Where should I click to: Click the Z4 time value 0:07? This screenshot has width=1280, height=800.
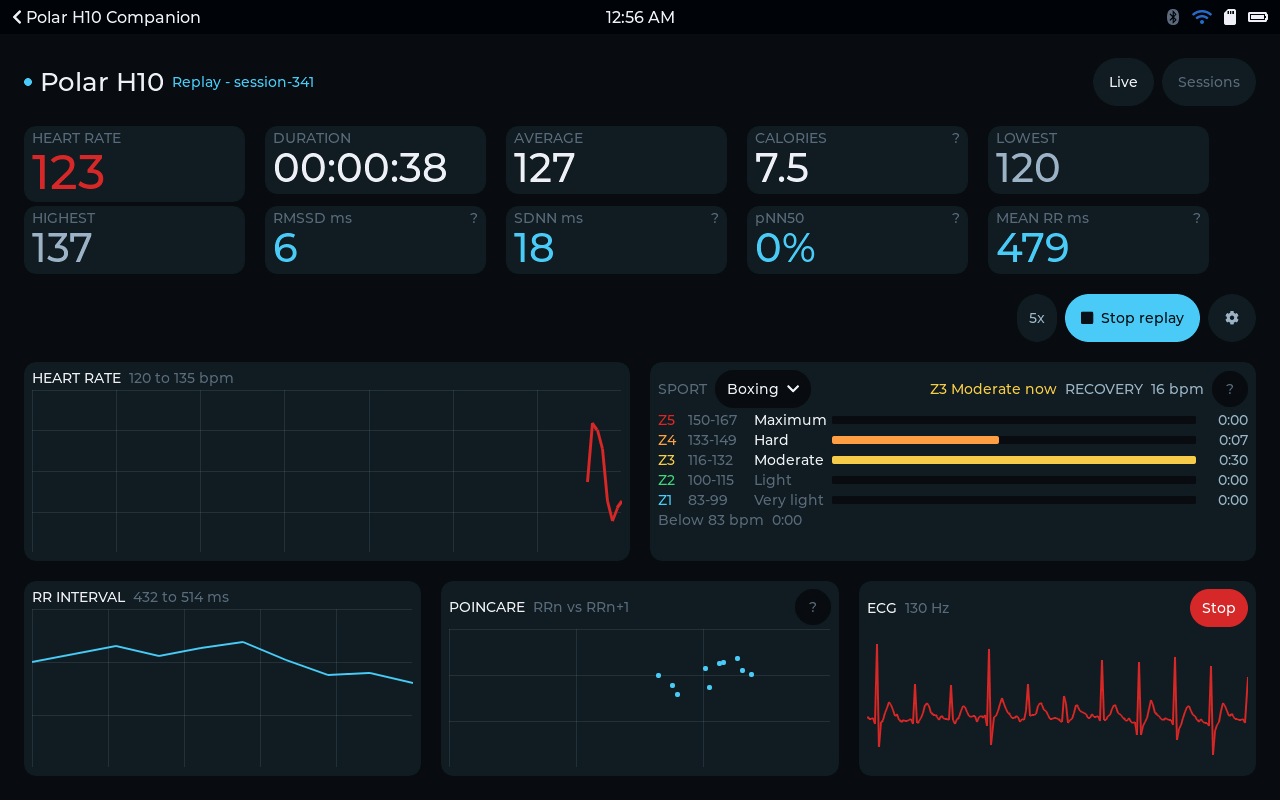pyautogui.click(x=1233, y=440)
